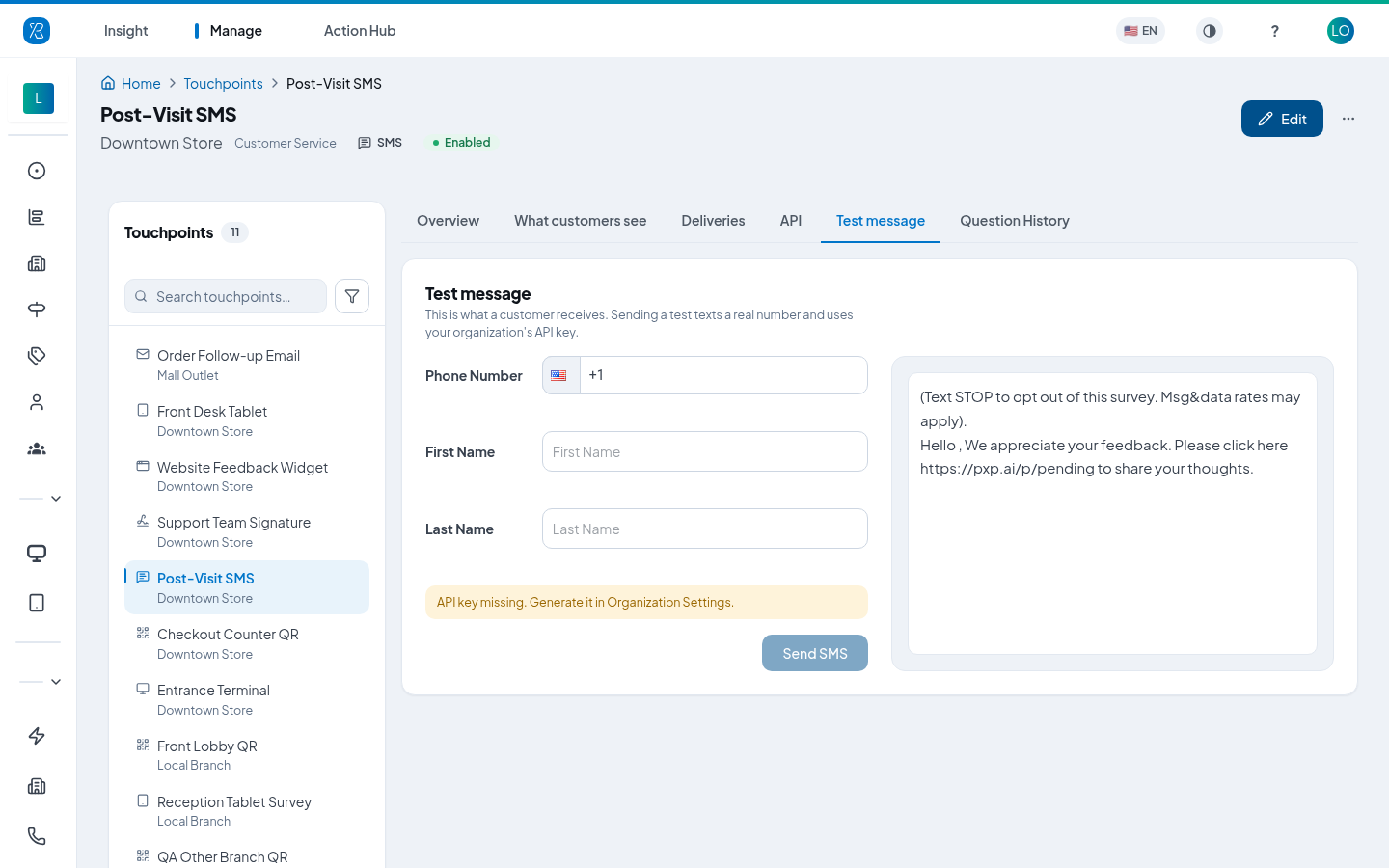The image size is (1389, 868).
Task: Go to the Deliveries tab
Action: (x=713, y=221)
